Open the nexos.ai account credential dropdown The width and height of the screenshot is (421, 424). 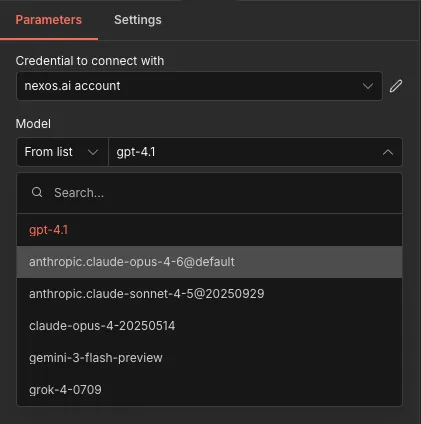click(199, 86)
